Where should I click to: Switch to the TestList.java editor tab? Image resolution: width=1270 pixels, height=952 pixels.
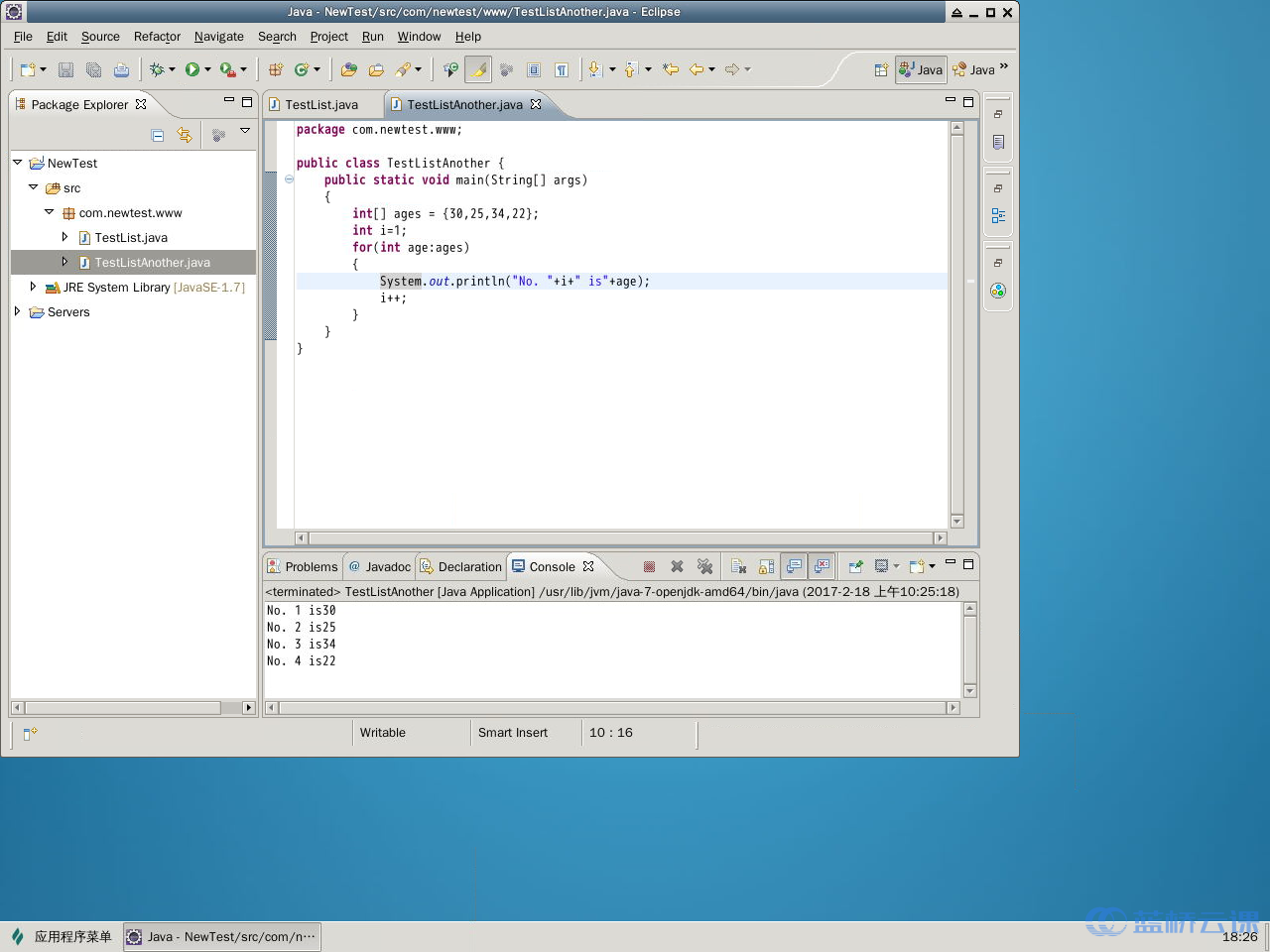click(321, 104)
